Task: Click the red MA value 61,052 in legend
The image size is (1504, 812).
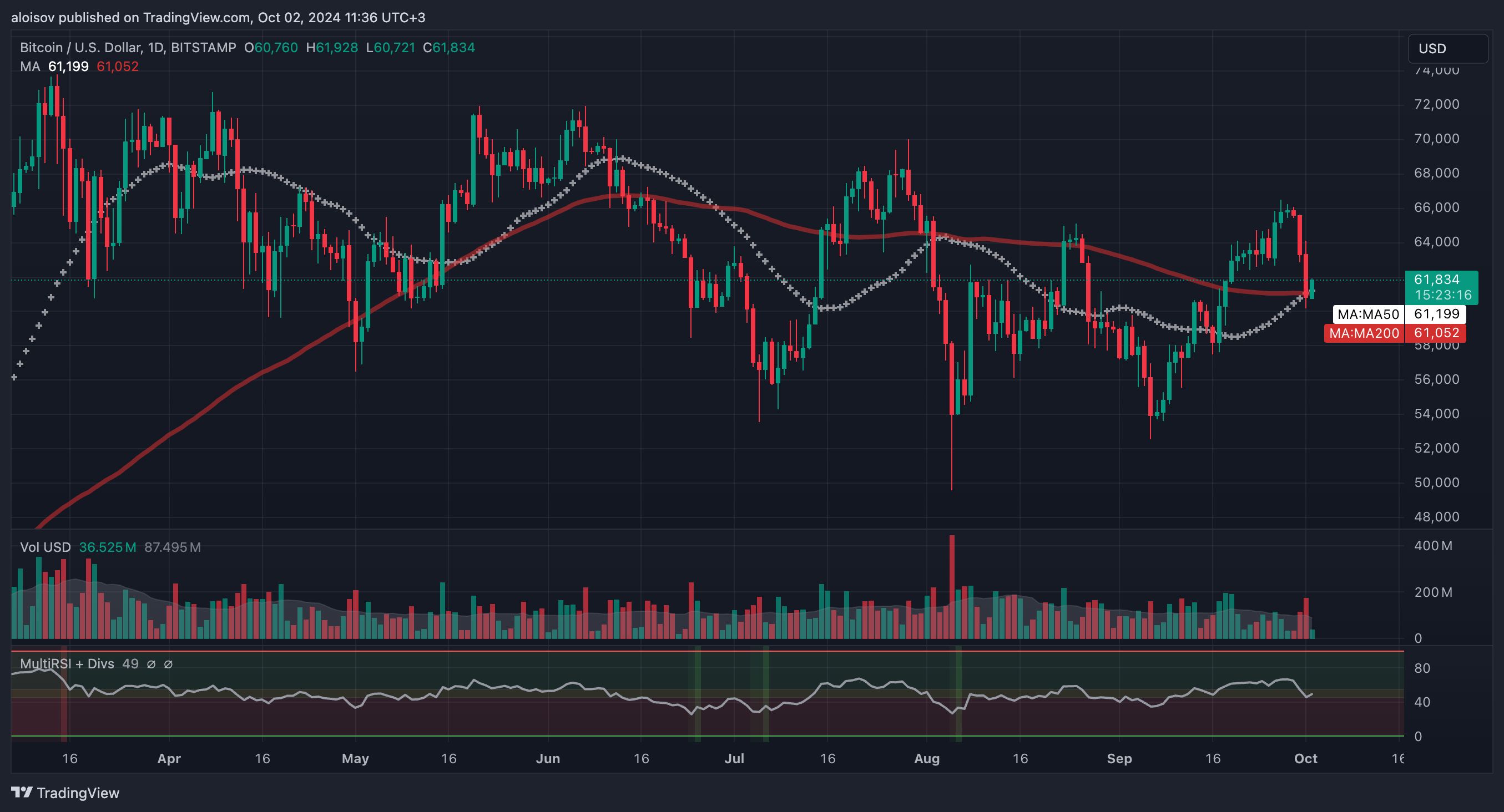Action: click(x=117, y=67)
